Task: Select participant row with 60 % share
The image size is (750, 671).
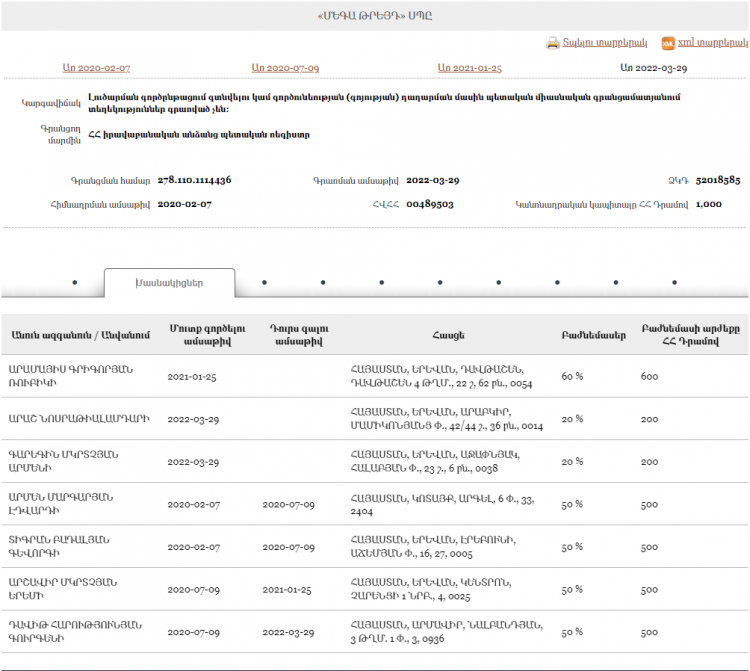Action: click(375, 376)
